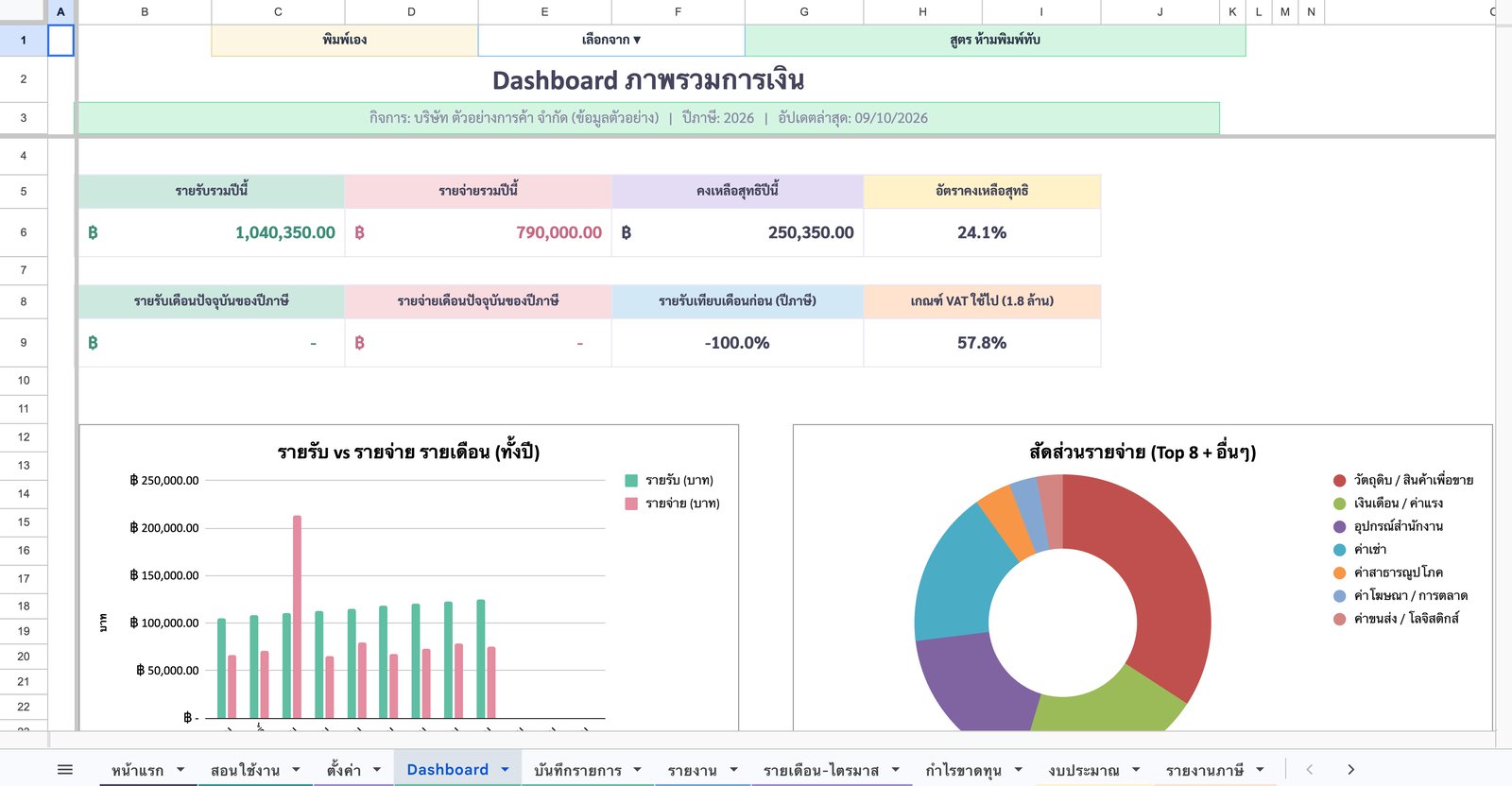
Task: Click the scroll sheet tabs left arrow
Action: (1310, 770)
